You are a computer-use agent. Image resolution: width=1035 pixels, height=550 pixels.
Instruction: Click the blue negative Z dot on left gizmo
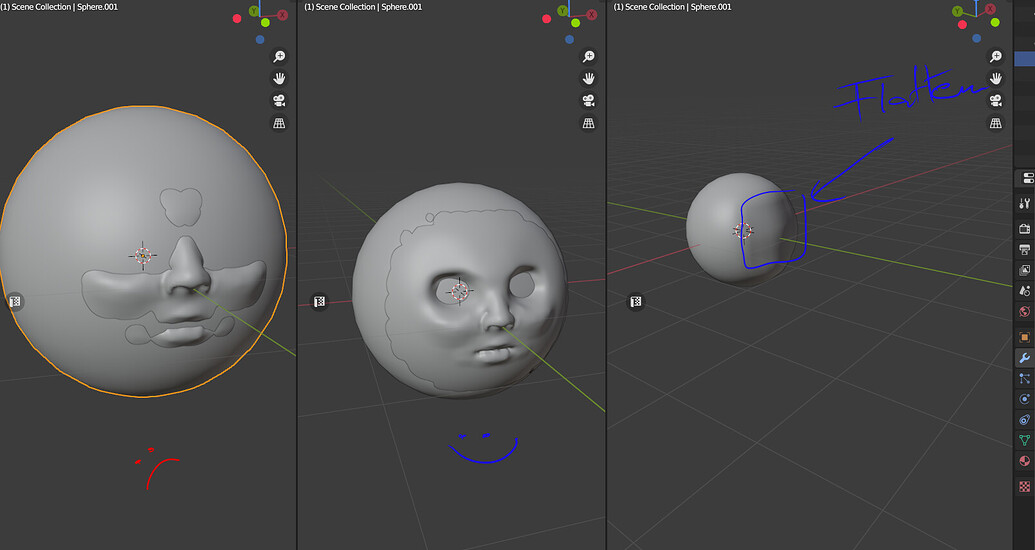click(x=260, y=40)
